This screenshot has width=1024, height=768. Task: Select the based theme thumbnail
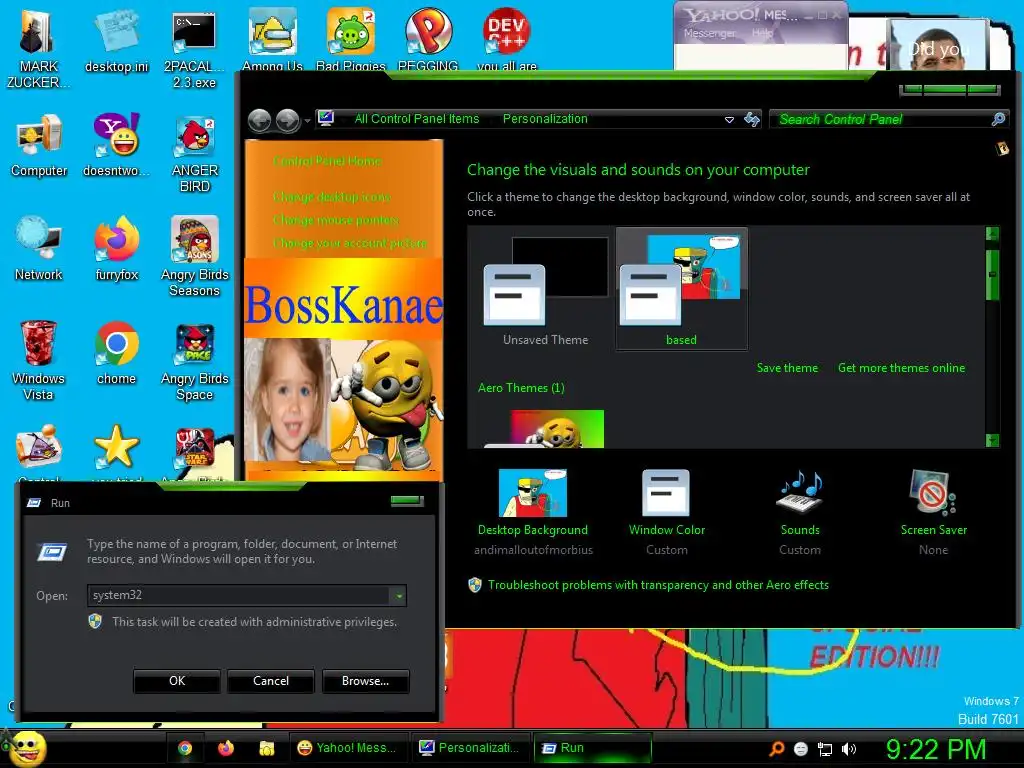[681, 289]
